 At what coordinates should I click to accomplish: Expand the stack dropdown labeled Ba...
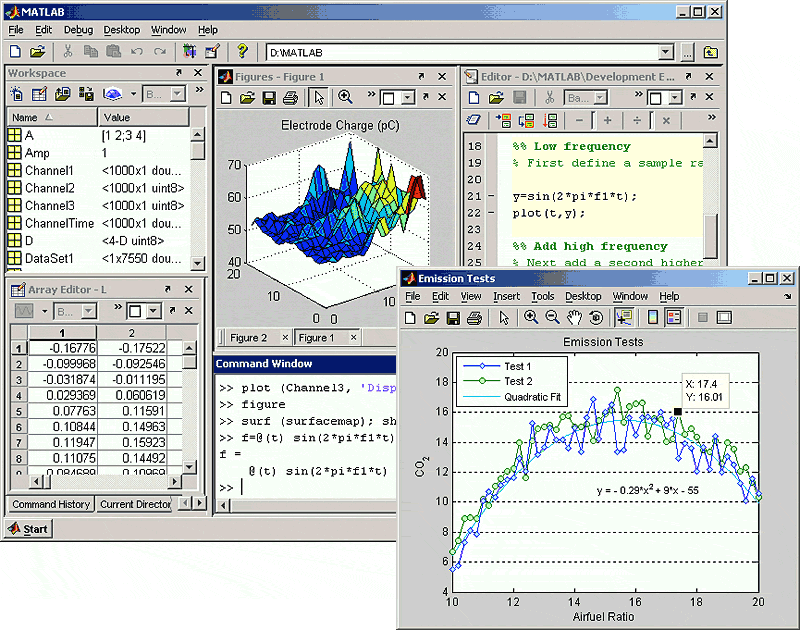pos(600,96)
